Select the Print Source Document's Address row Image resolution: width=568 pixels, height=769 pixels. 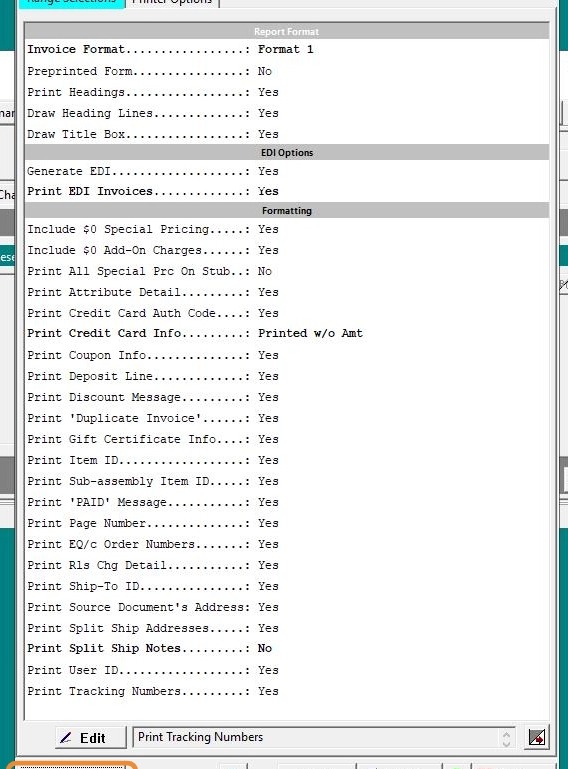(287, 607)
